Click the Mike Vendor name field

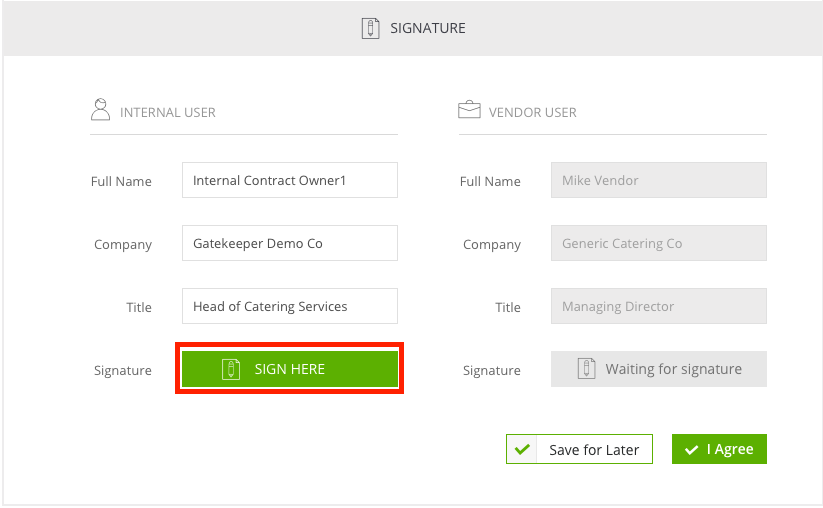point(659,180)
